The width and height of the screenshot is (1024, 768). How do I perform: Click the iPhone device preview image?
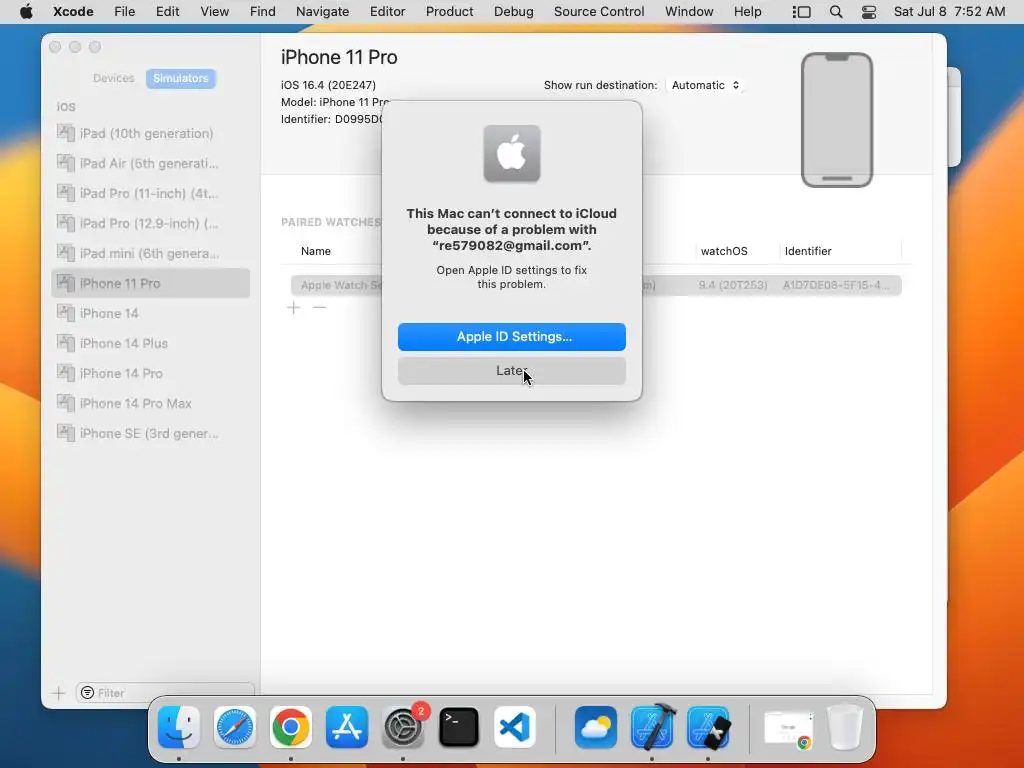tap(837, 120)
